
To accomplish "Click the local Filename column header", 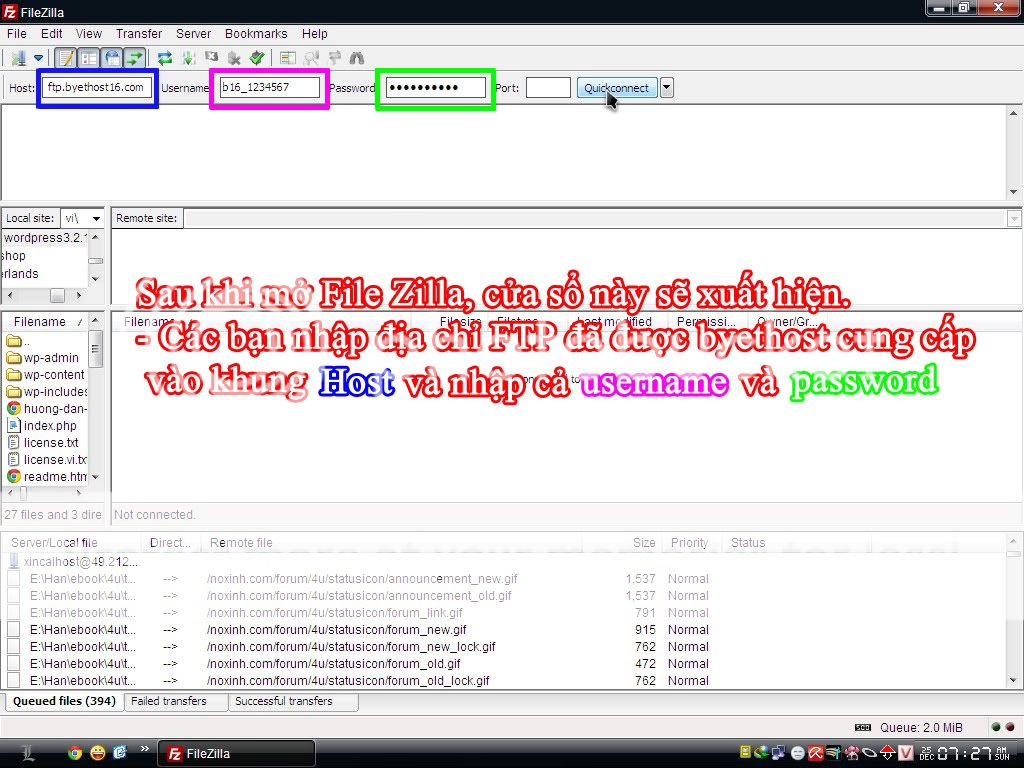I will click(44, 321).
